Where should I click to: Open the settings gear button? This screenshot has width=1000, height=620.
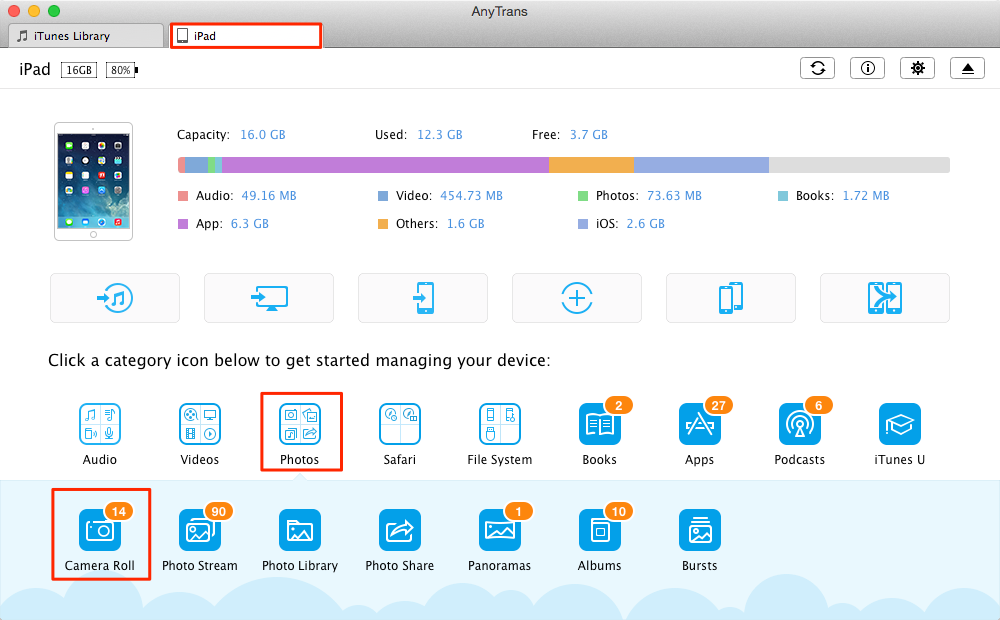pos(917,68)
